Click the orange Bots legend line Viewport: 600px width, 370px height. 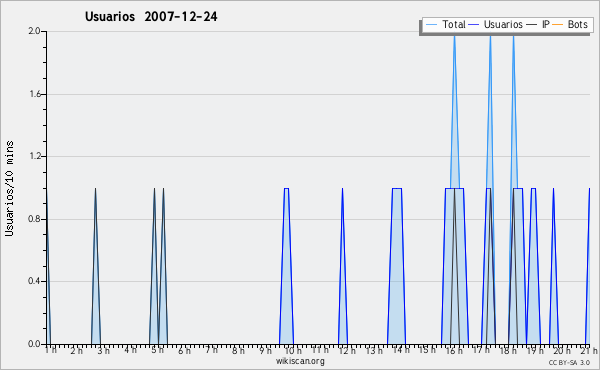pos(558,25)
